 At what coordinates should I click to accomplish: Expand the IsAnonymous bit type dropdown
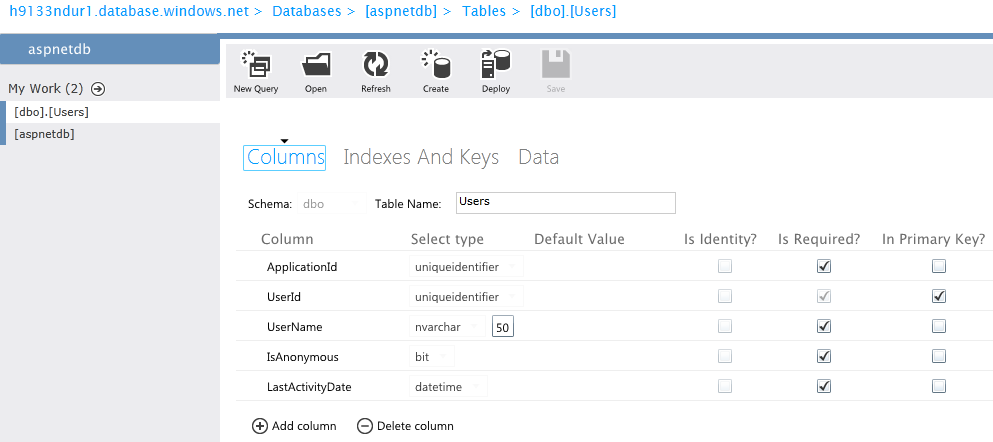(433, 357)
